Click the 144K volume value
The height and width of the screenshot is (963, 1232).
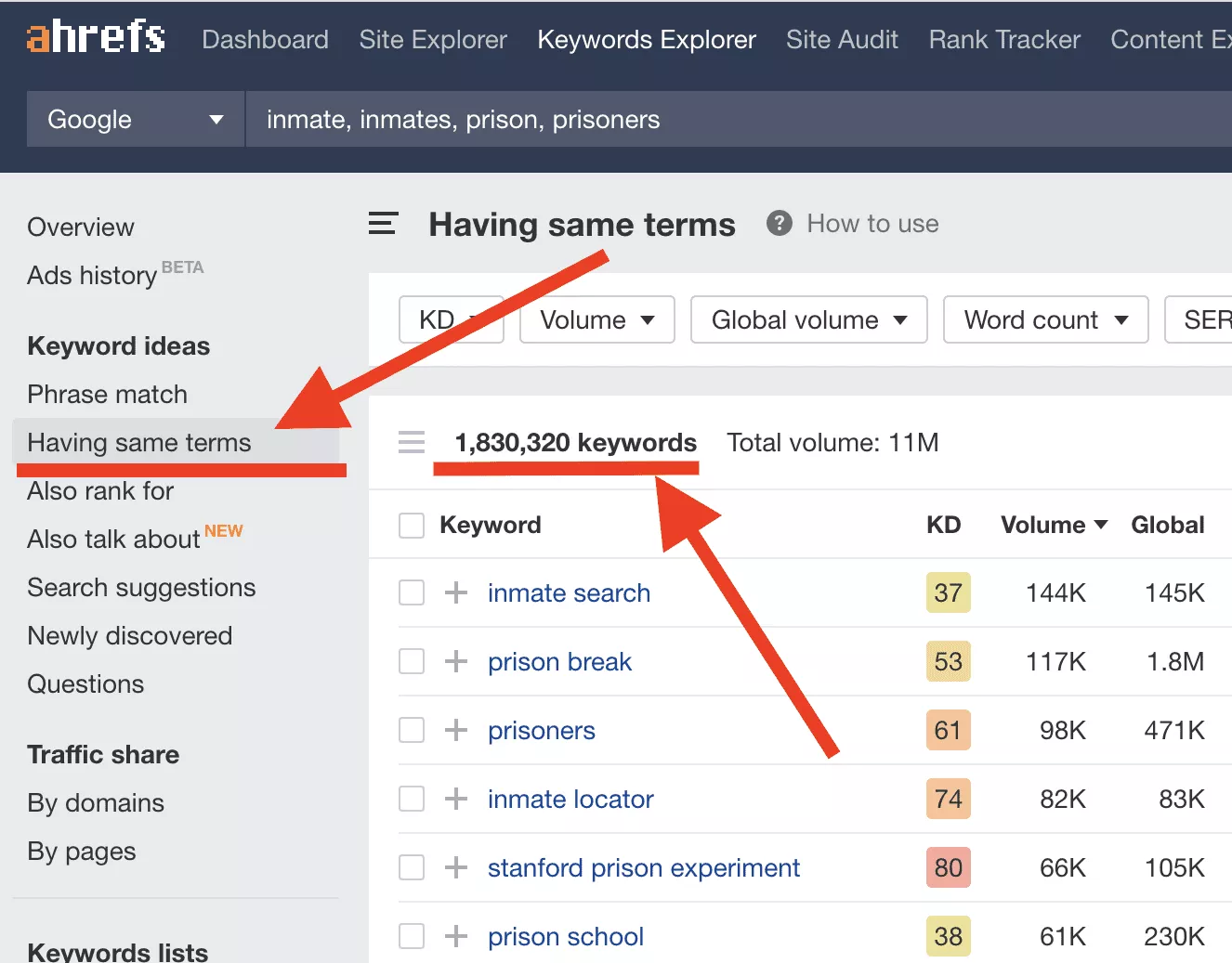tap(1055, 592)
